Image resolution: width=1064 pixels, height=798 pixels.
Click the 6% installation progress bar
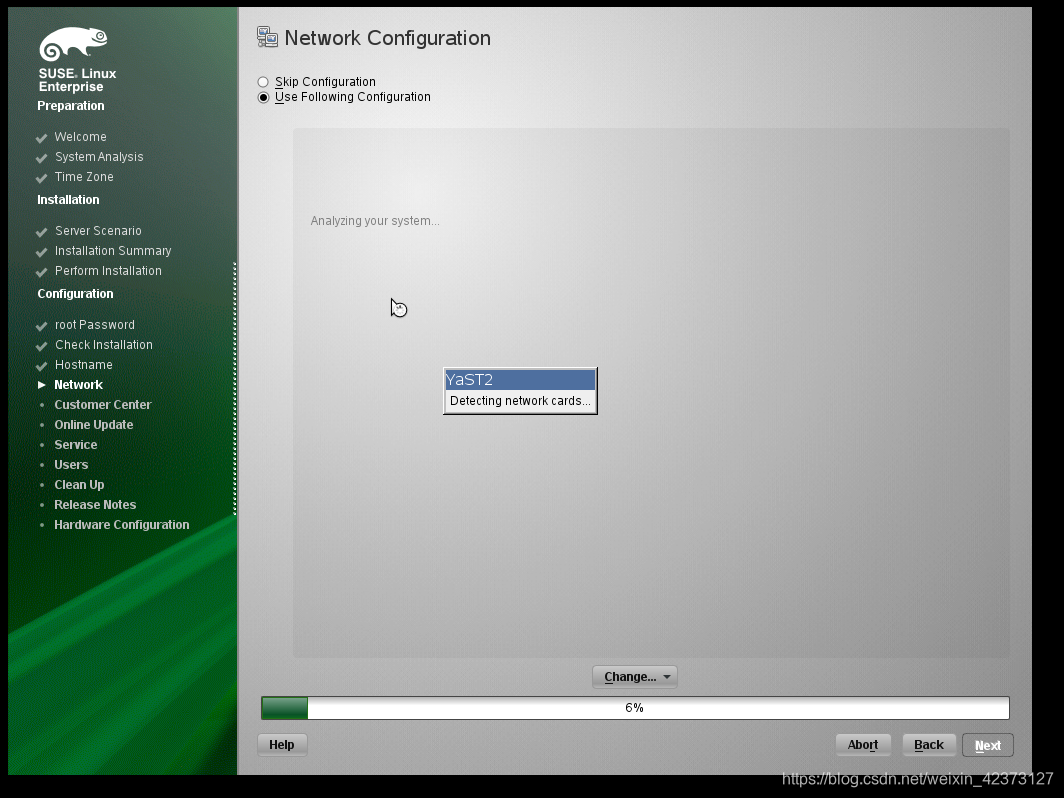635,708
